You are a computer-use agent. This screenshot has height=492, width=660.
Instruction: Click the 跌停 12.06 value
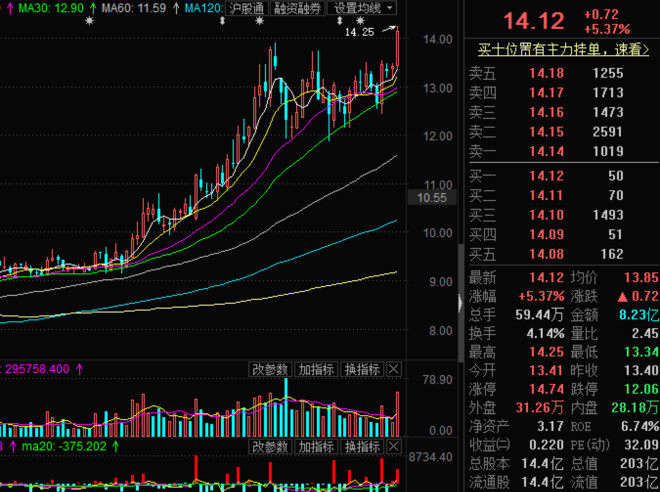click(641, 389)
